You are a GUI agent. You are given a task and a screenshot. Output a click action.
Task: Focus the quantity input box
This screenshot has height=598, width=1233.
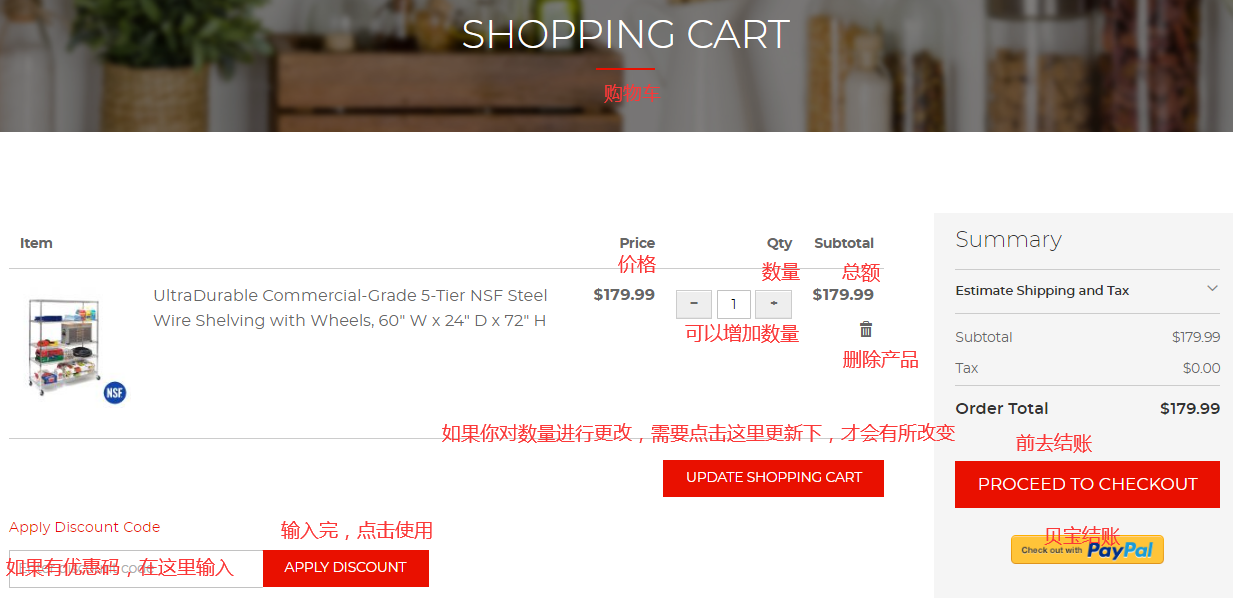pyautogui.click(x=734, y=304)
